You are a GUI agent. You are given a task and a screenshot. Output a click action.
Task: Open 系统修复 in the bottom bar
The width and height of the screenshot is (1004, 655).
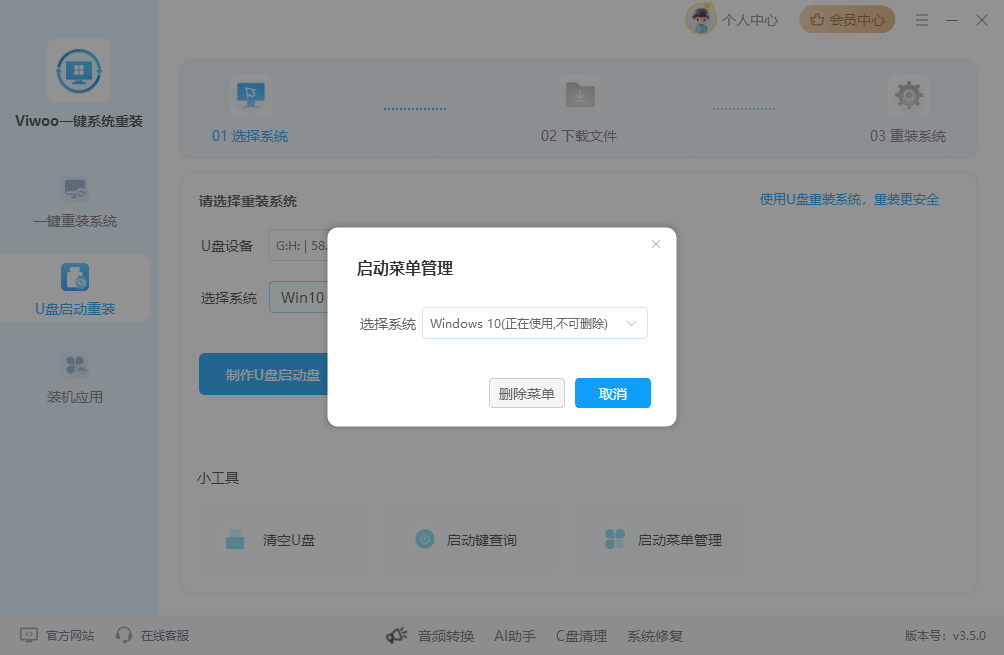tap(655, 636)
